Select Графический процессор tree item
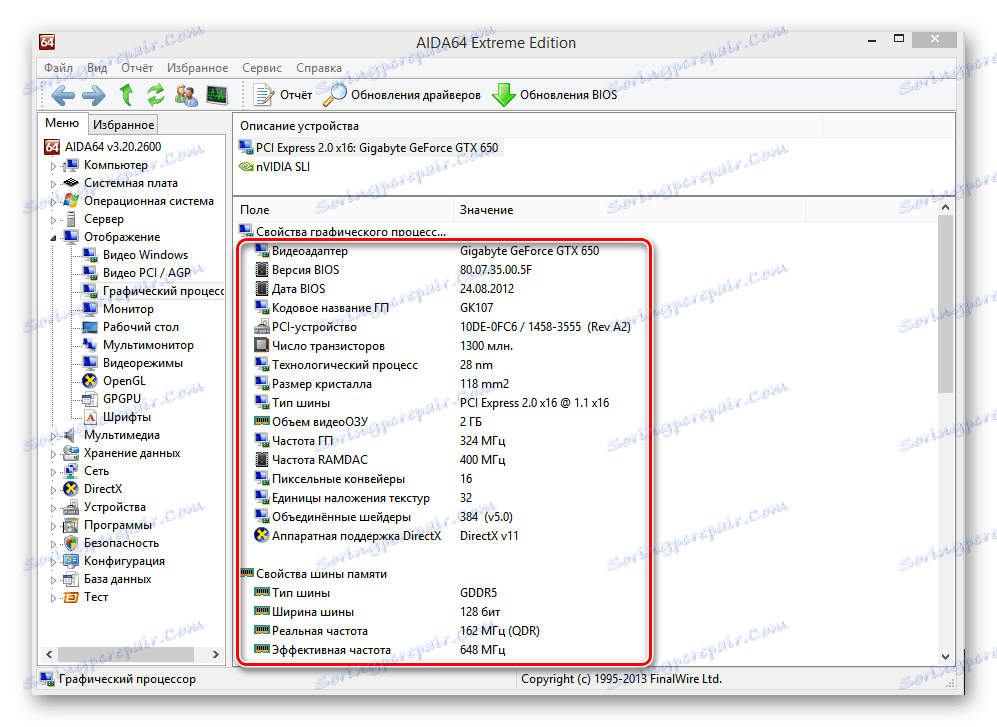This screenshot has width=997, height=727. [163, 291]
